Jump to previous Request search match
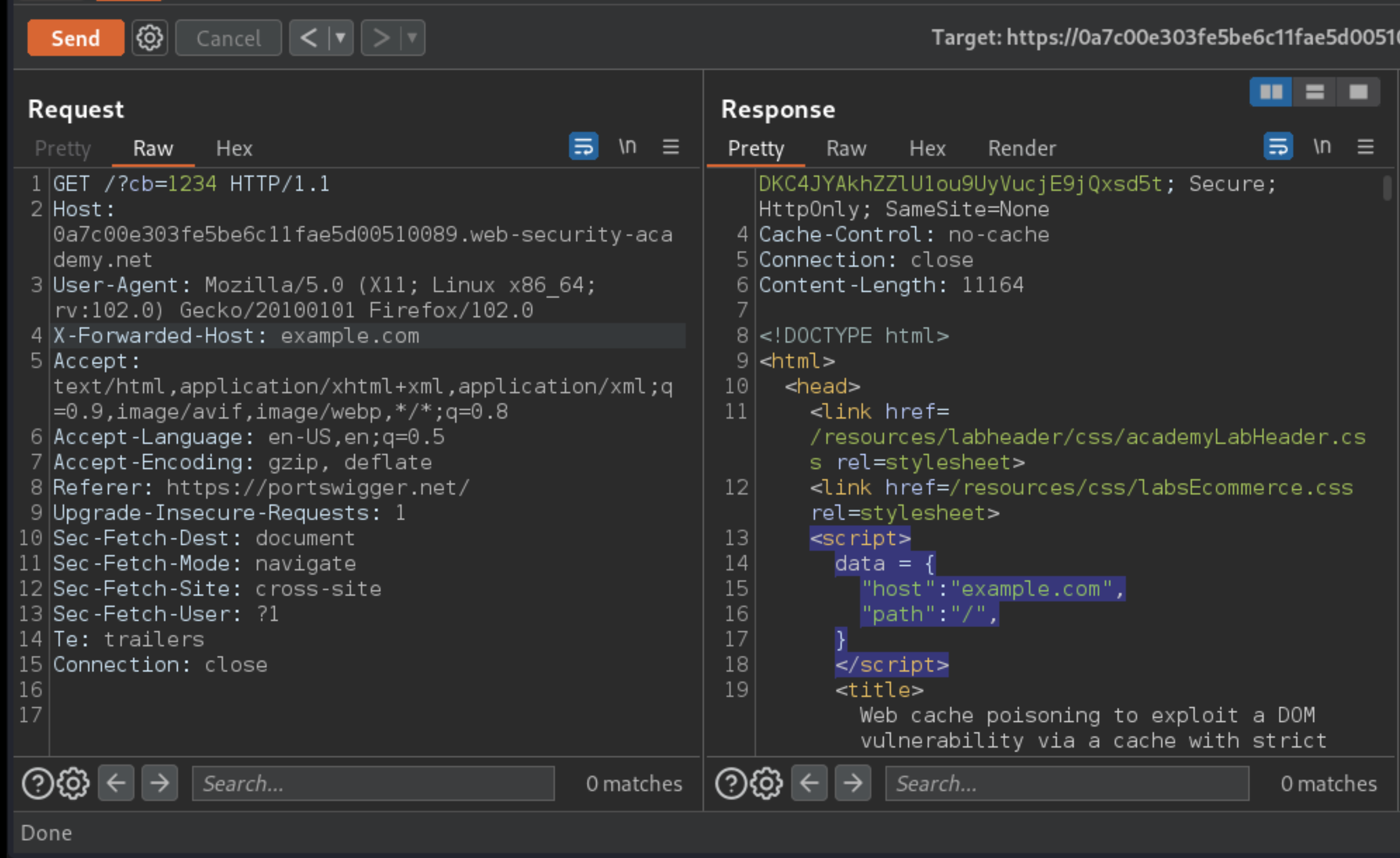The height and width of the screenshot is (858, 1400). pos(116,783)
